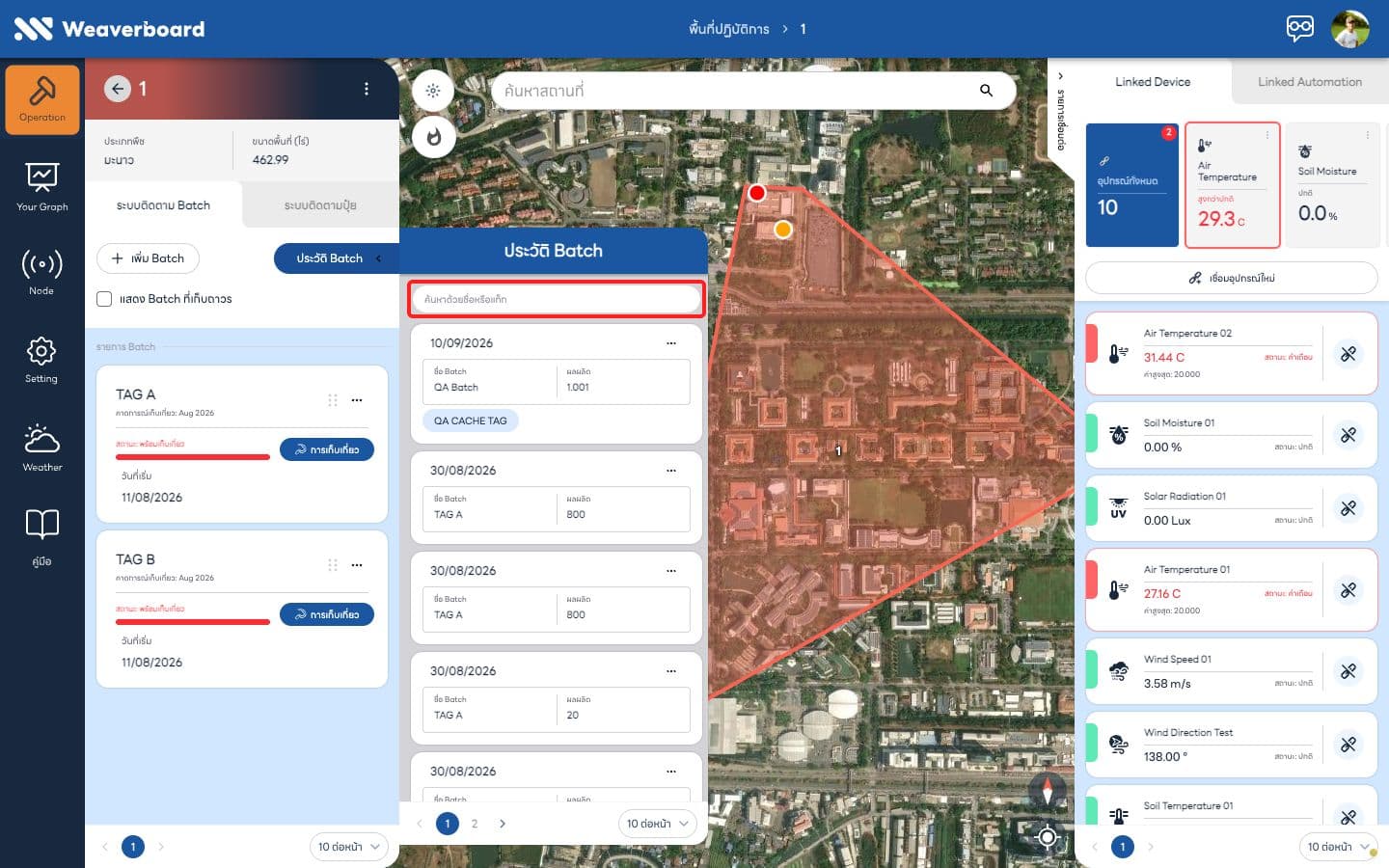Open linked devices items-per-page dropdown
Screen dimensions: 1389x868
[1339, 847]
